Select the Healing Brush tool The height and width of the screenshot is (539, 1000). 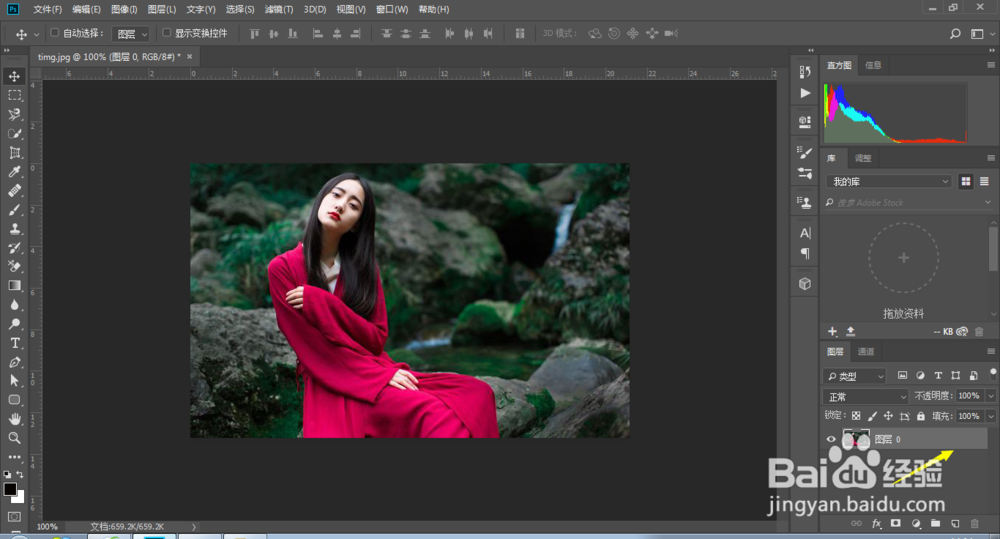click(x=14, y=191)
